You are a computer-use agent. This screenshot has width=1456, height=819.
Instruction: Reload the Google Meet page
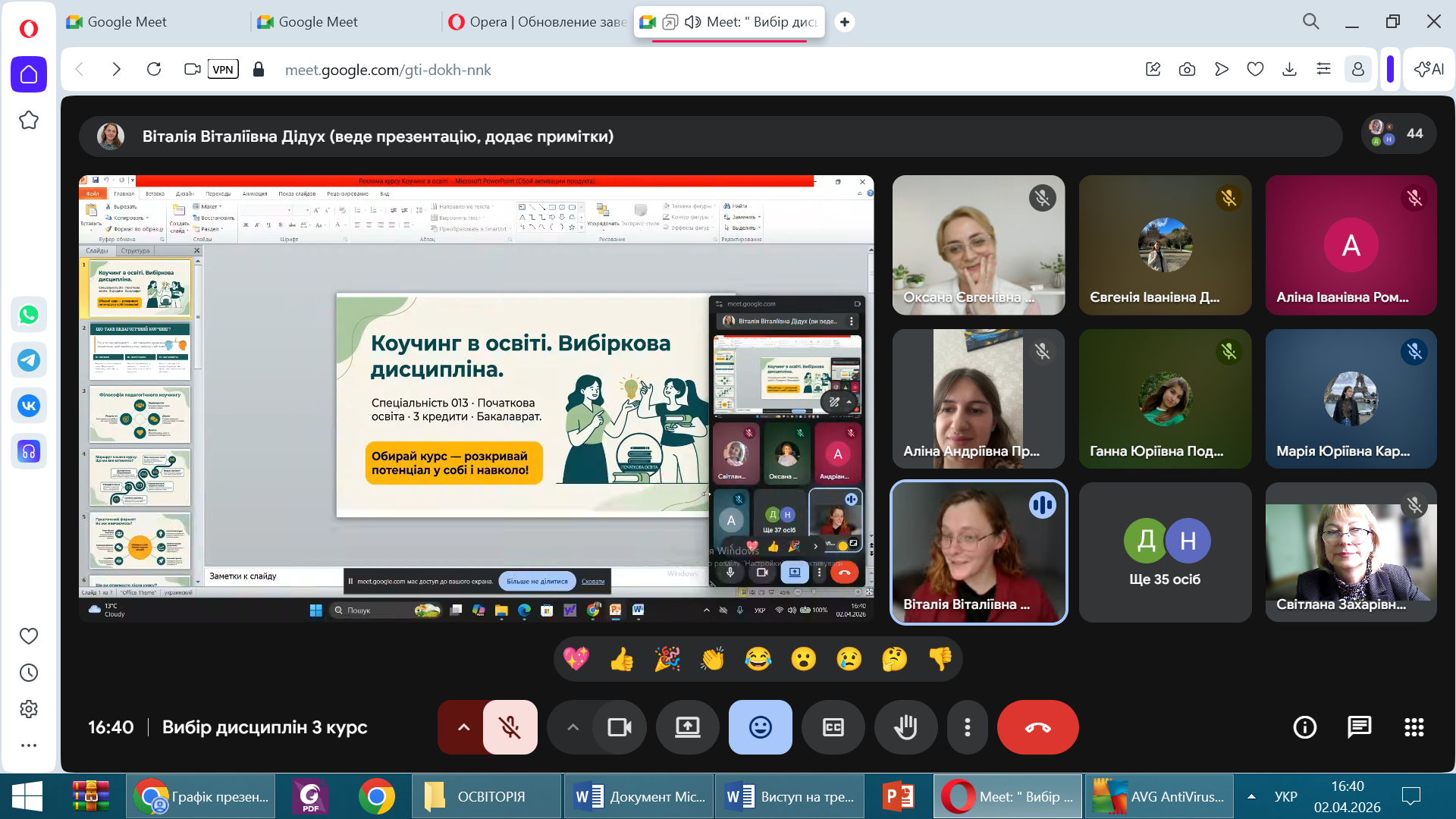154,70
